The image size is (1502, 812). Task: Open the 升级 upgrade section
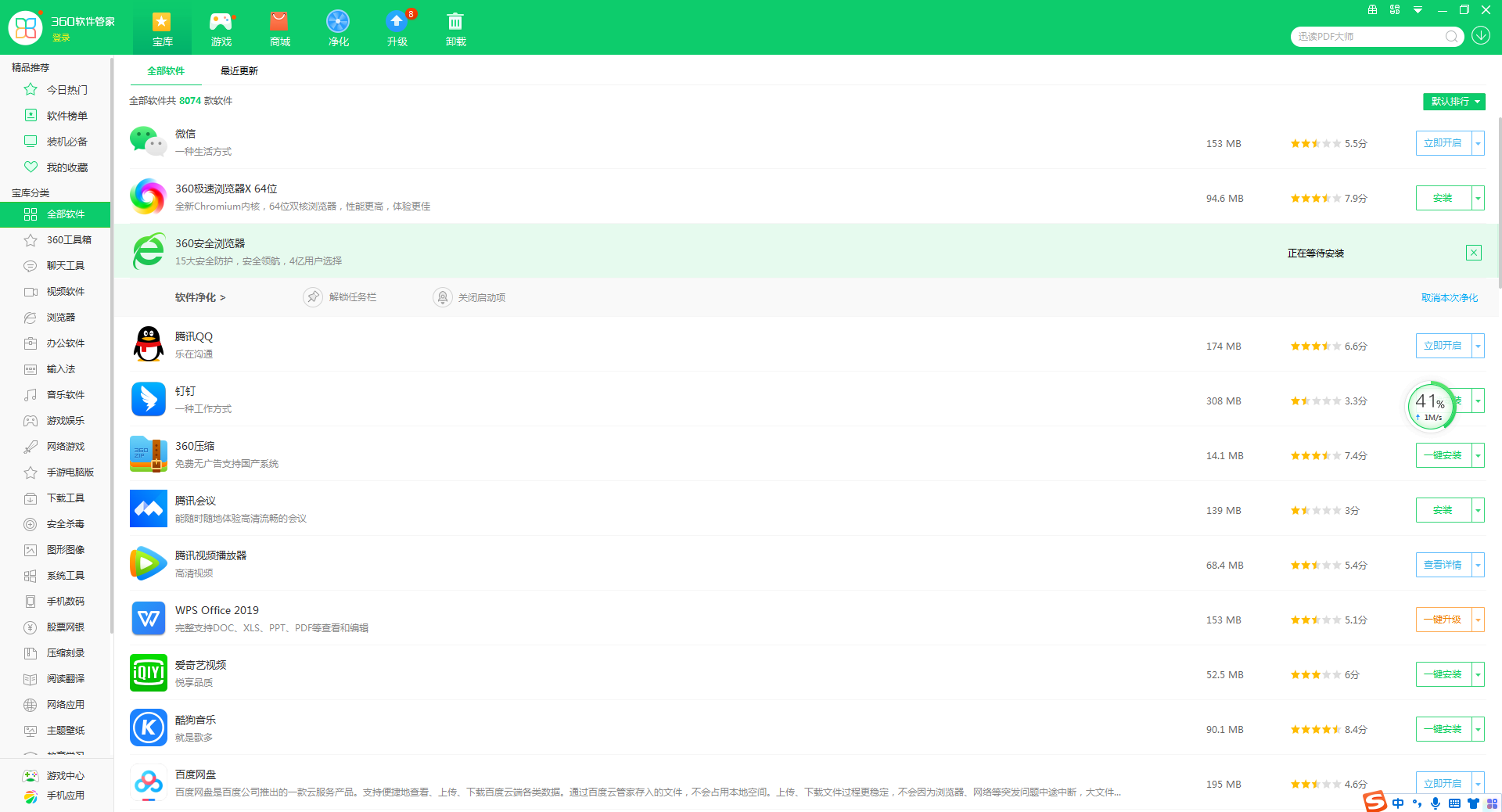pos(397,28)
